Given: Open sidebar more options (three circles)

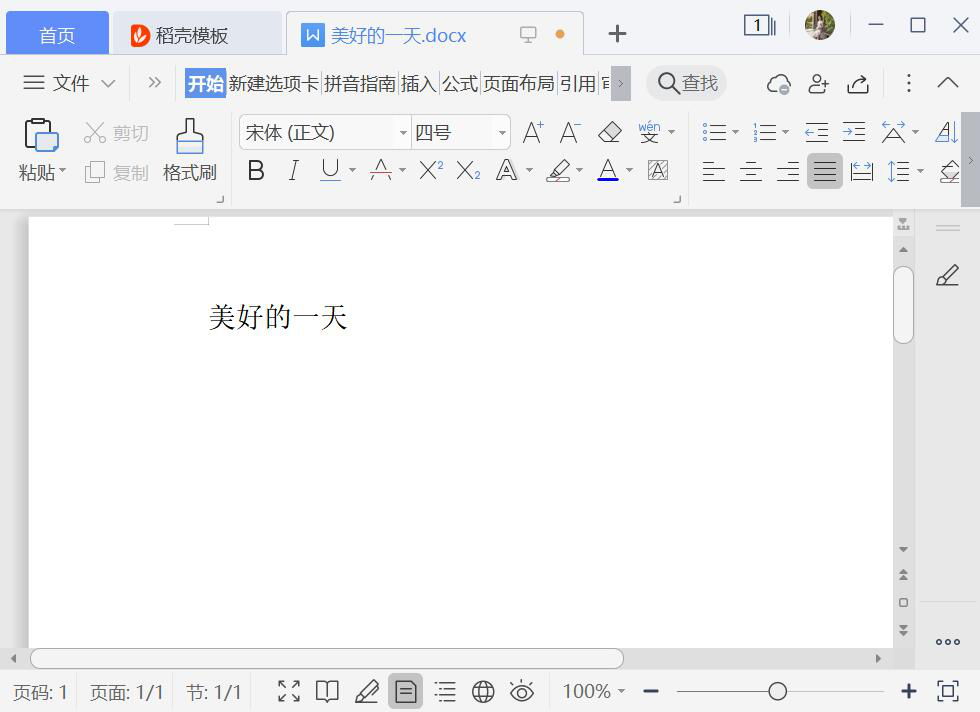Looking at the screenshot, I should [x=948, y=642].
